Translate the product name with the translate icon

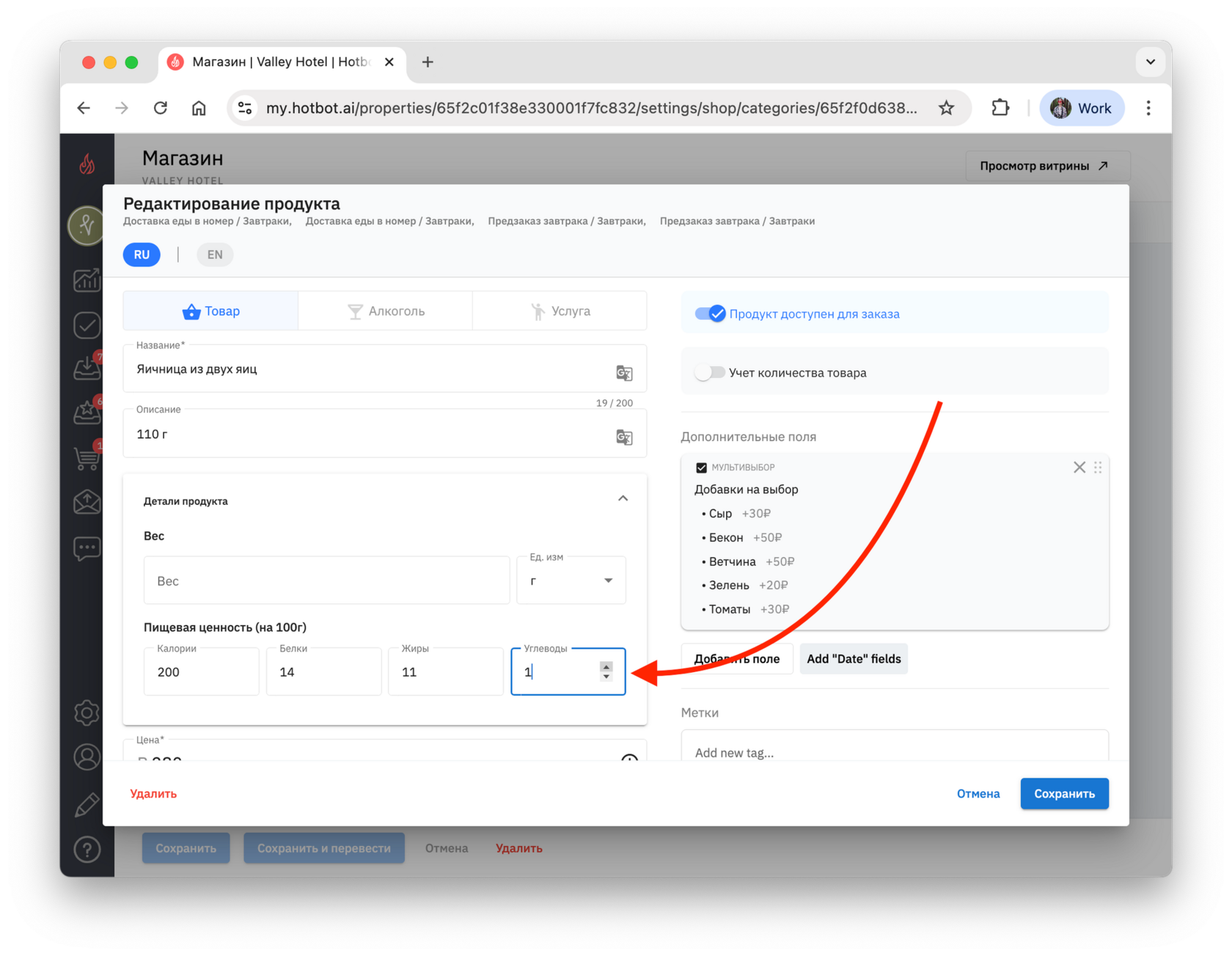coord(624,373)
